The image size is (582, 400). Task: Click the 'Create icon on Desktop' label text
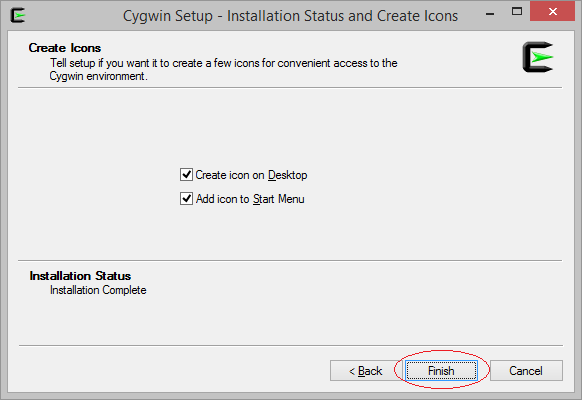click(x=251, y=175)
